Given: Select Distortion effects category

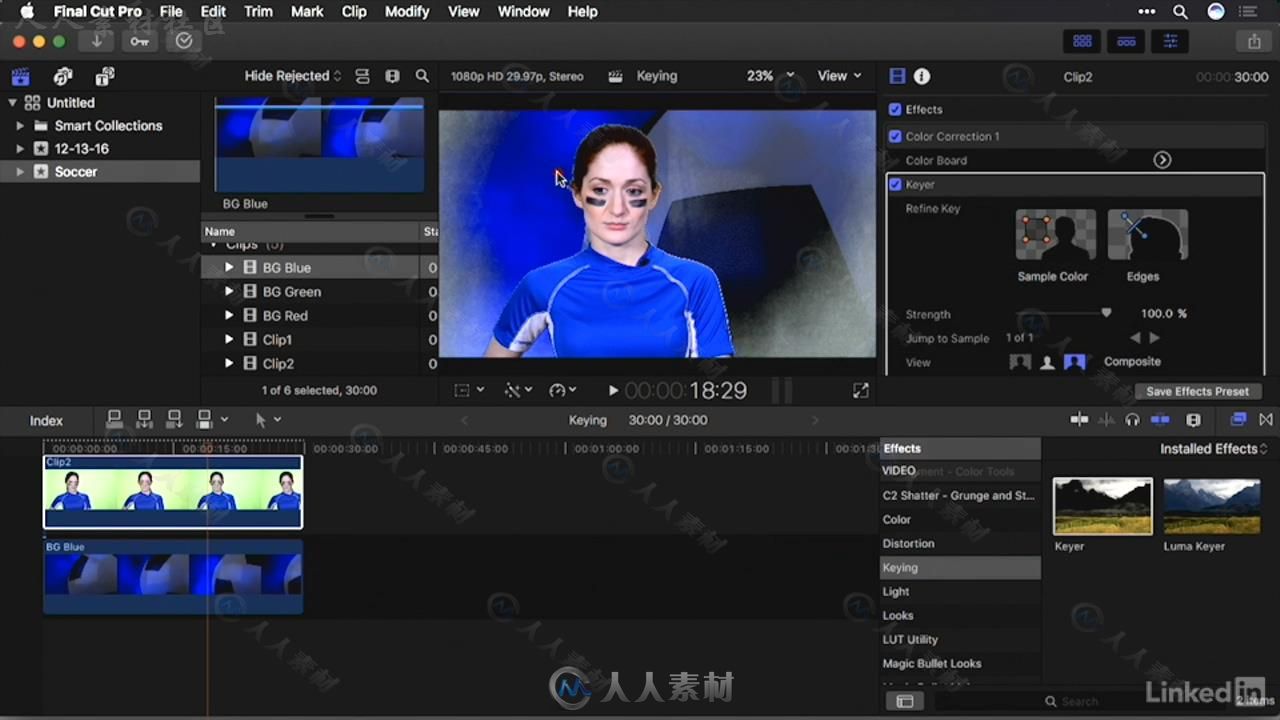Looking at the screenshot, I should 960,544.
